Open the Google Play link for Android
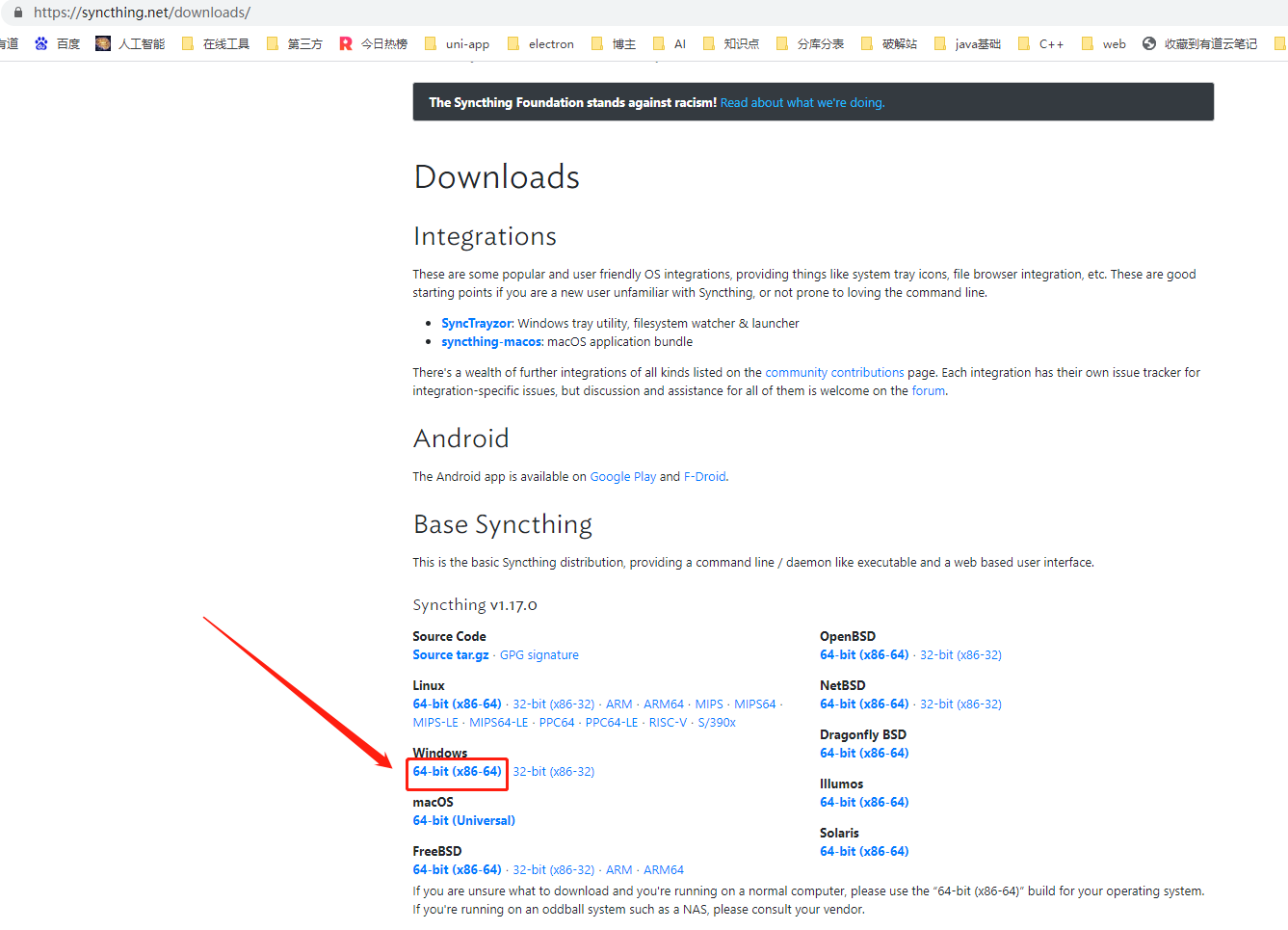 (x=623, y=476)
